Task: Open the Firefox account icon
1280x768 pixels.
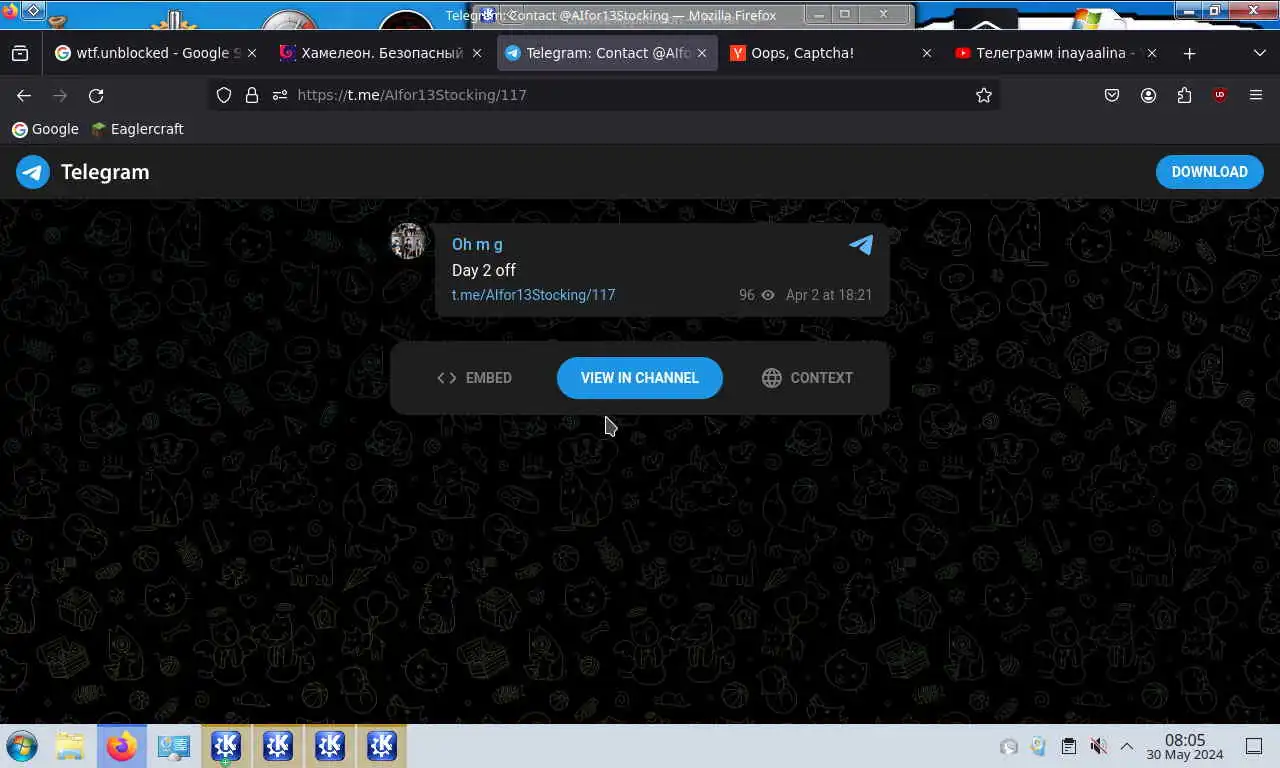Action: 1148,95
